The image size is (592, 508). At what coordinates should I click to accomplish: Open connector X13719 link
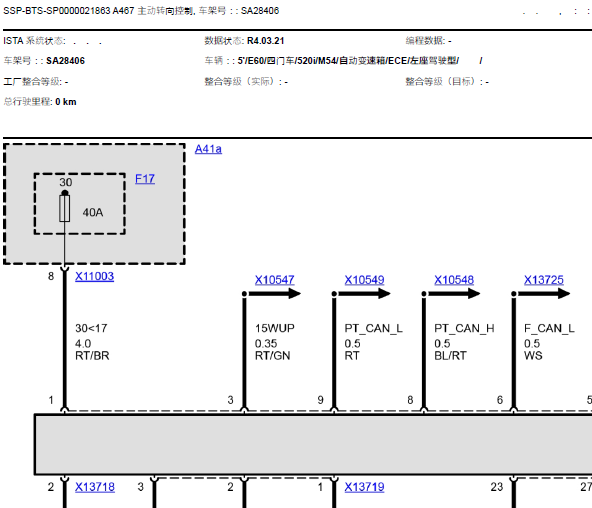pos(364,487)
